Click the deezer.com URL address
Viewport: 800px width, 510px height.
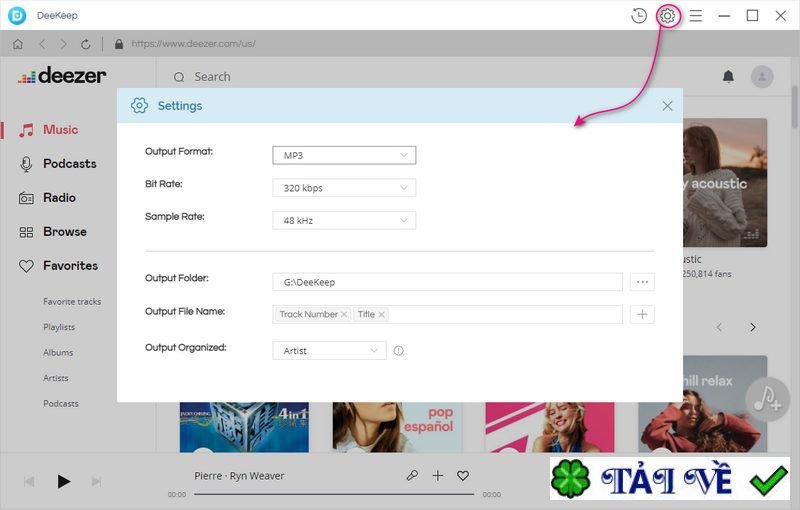[x=193, y=44]
